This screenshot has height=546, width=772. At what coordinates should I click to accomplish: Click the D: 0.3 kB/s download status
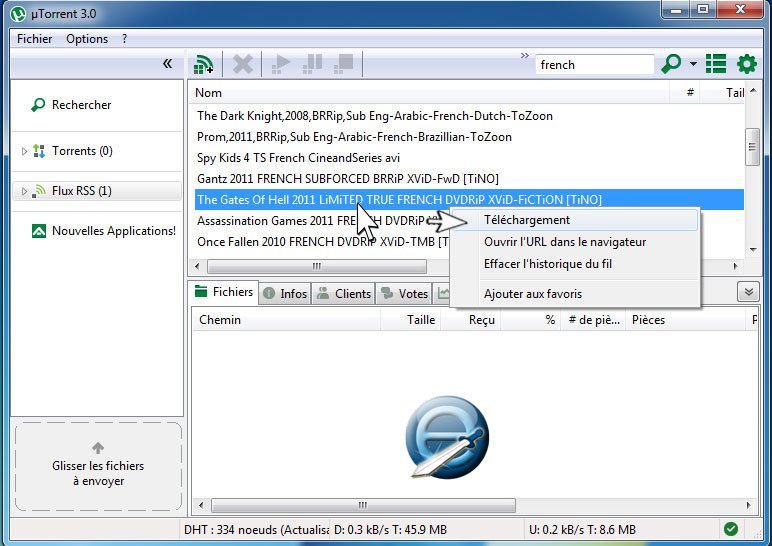(390, 530)
